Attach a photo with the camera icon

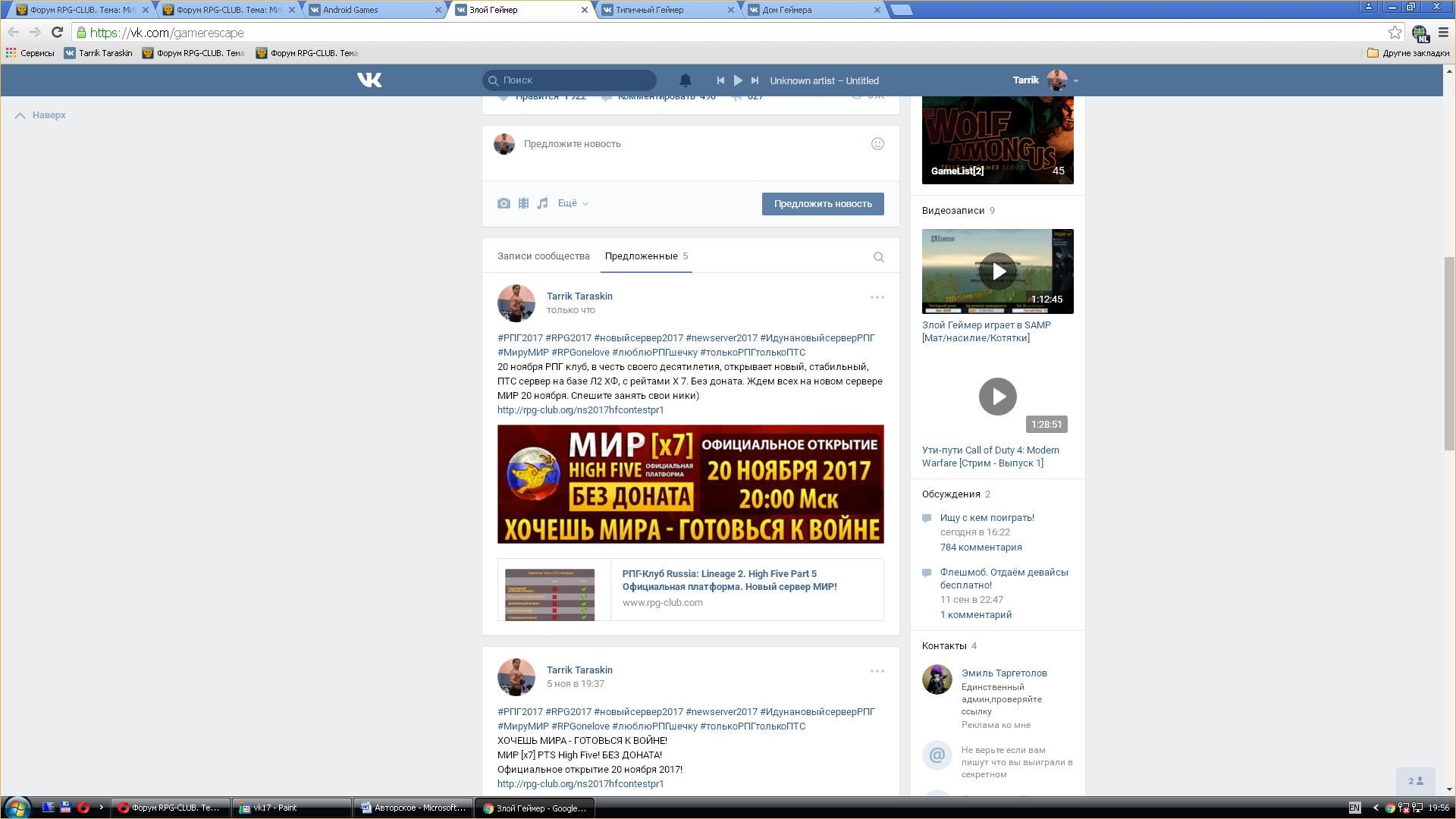coord(504,203)
